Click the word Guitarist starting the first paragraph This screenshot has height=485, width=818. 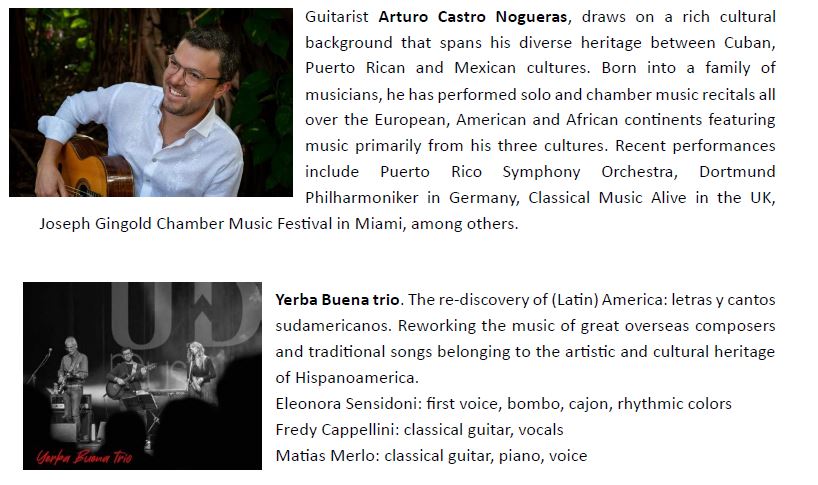[x=338, y=18]
